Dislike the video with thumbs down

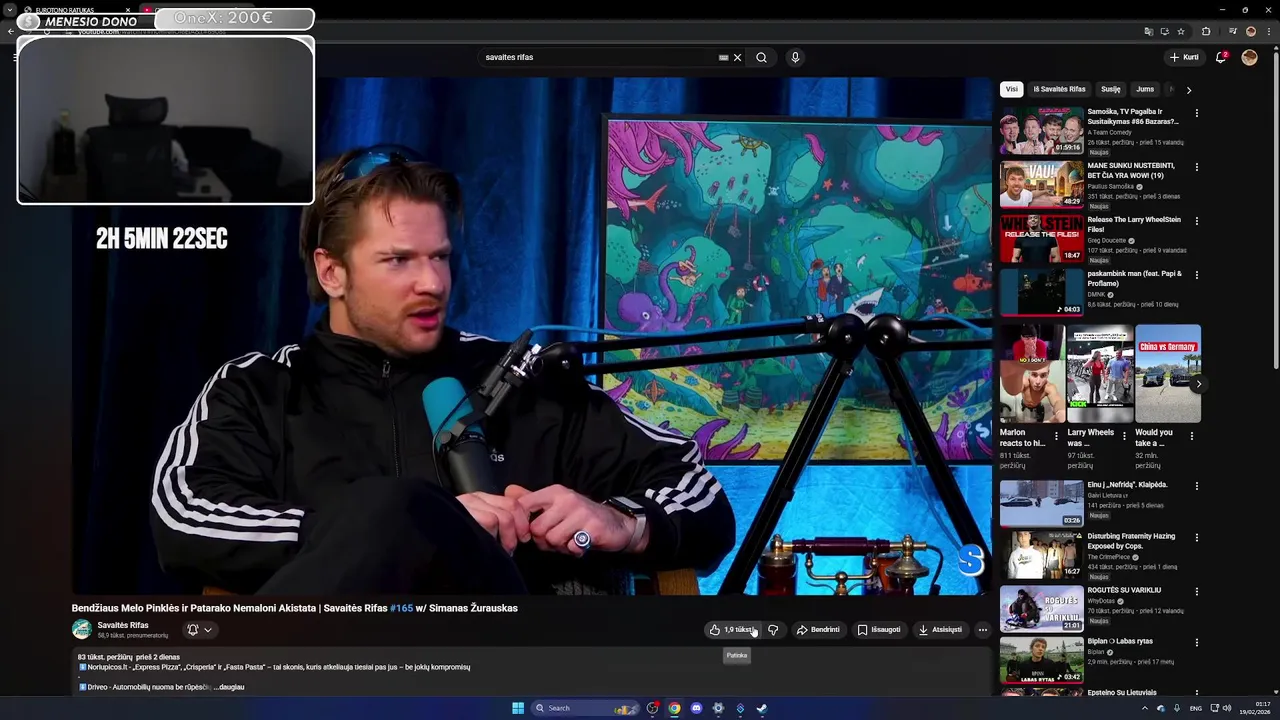[x=773, y=630]
